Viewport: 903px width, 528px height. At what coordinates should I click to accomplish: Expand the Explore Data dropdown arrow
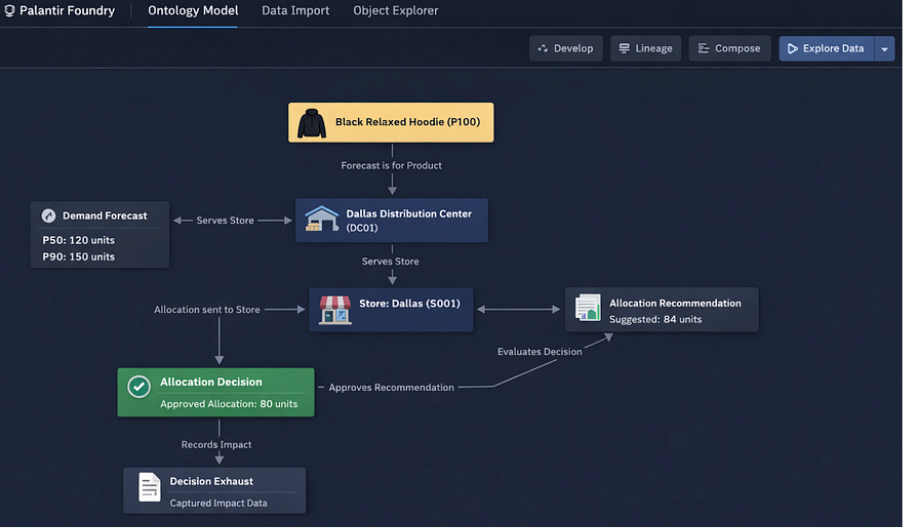pyautogui.click(x=884, y=49)
